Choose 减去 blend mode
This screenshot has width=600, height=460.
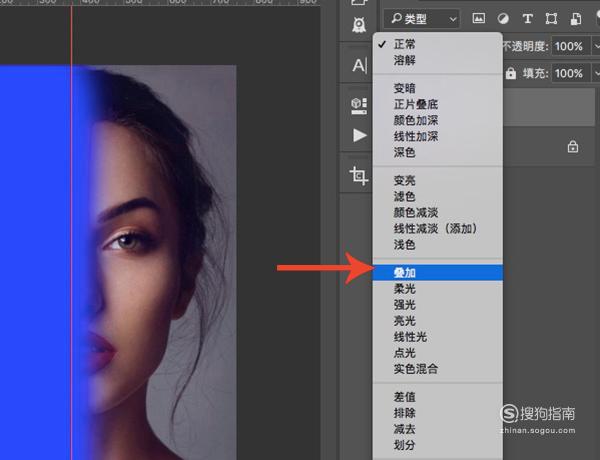pos(437,429)
